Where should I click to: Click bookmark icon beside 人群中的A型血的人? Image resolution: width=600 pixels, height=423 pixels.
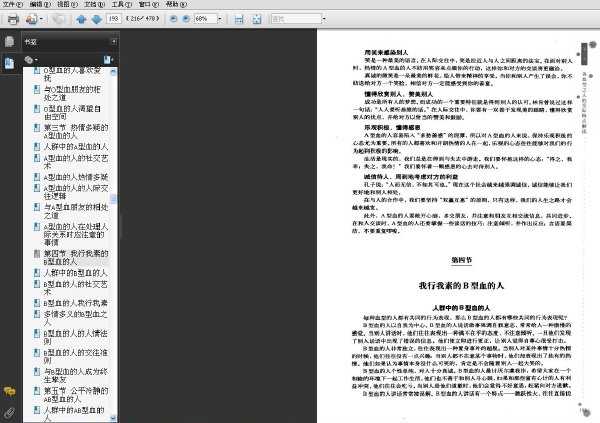pyautogui.click(x=37, y=147)
